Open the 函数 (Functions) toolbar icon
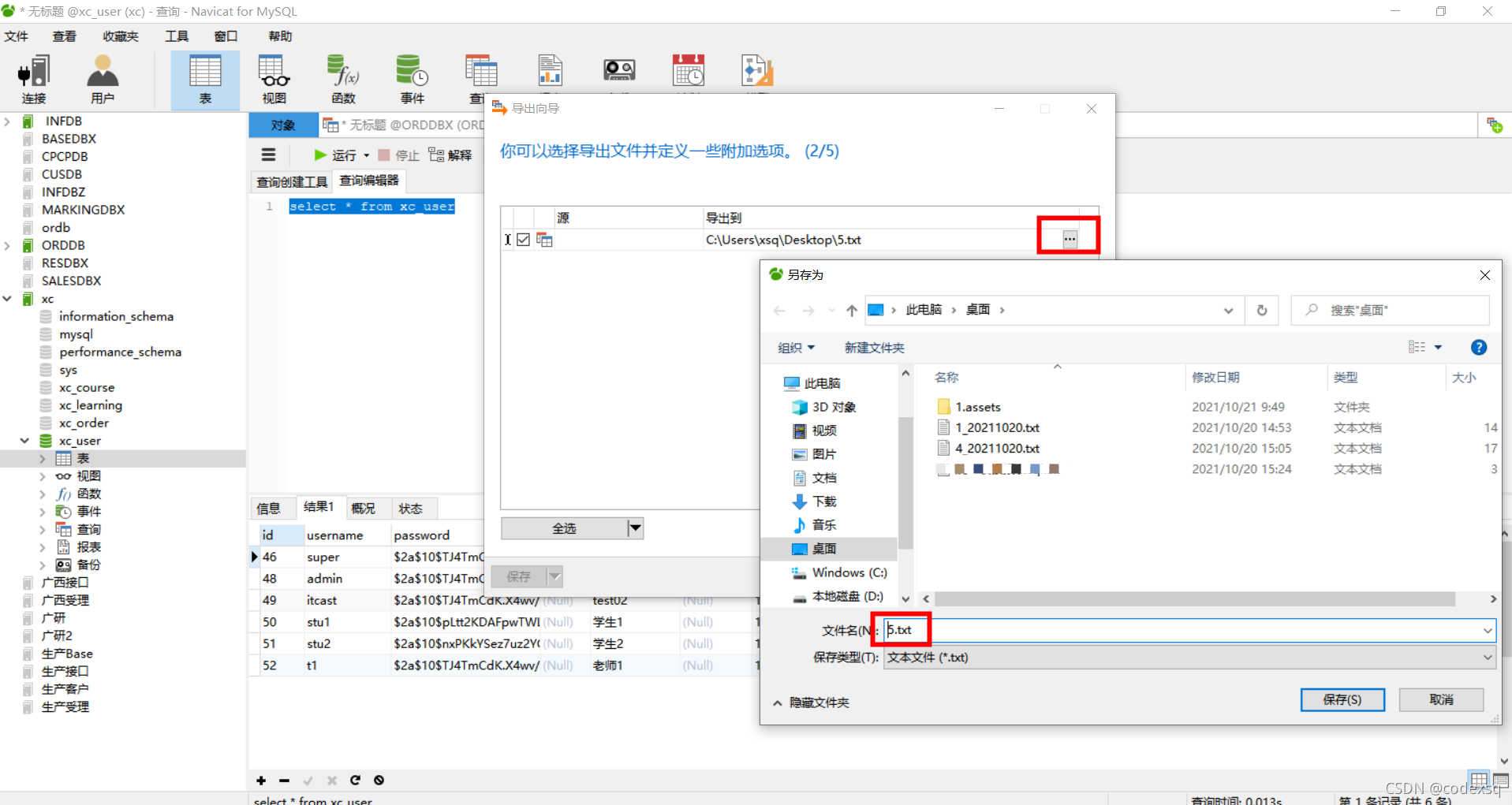Viewport: 1512px width, 805px height. [x=342, y=78]
